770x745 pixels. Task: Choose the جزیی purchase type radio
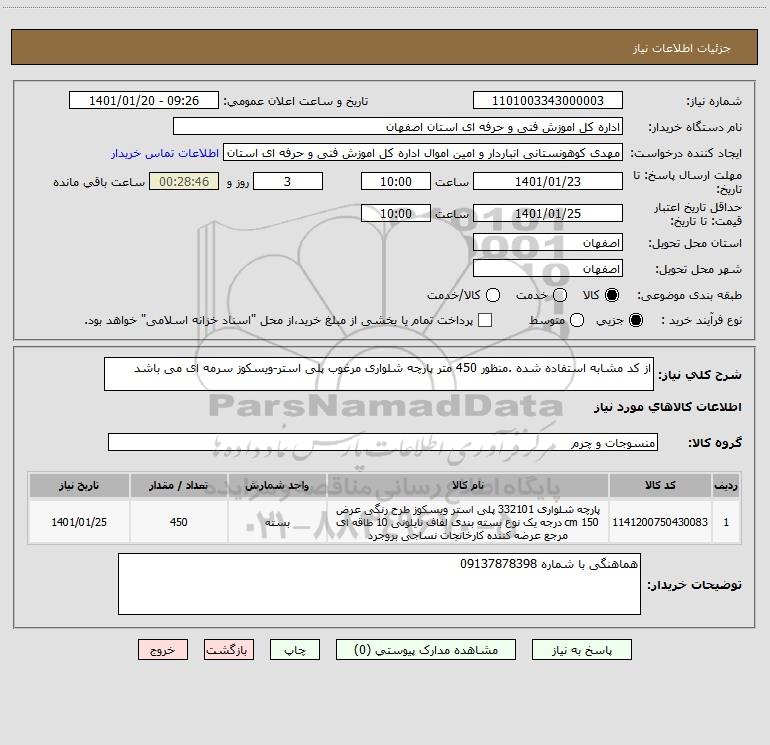pyautogui.click(x=635, y=320)
